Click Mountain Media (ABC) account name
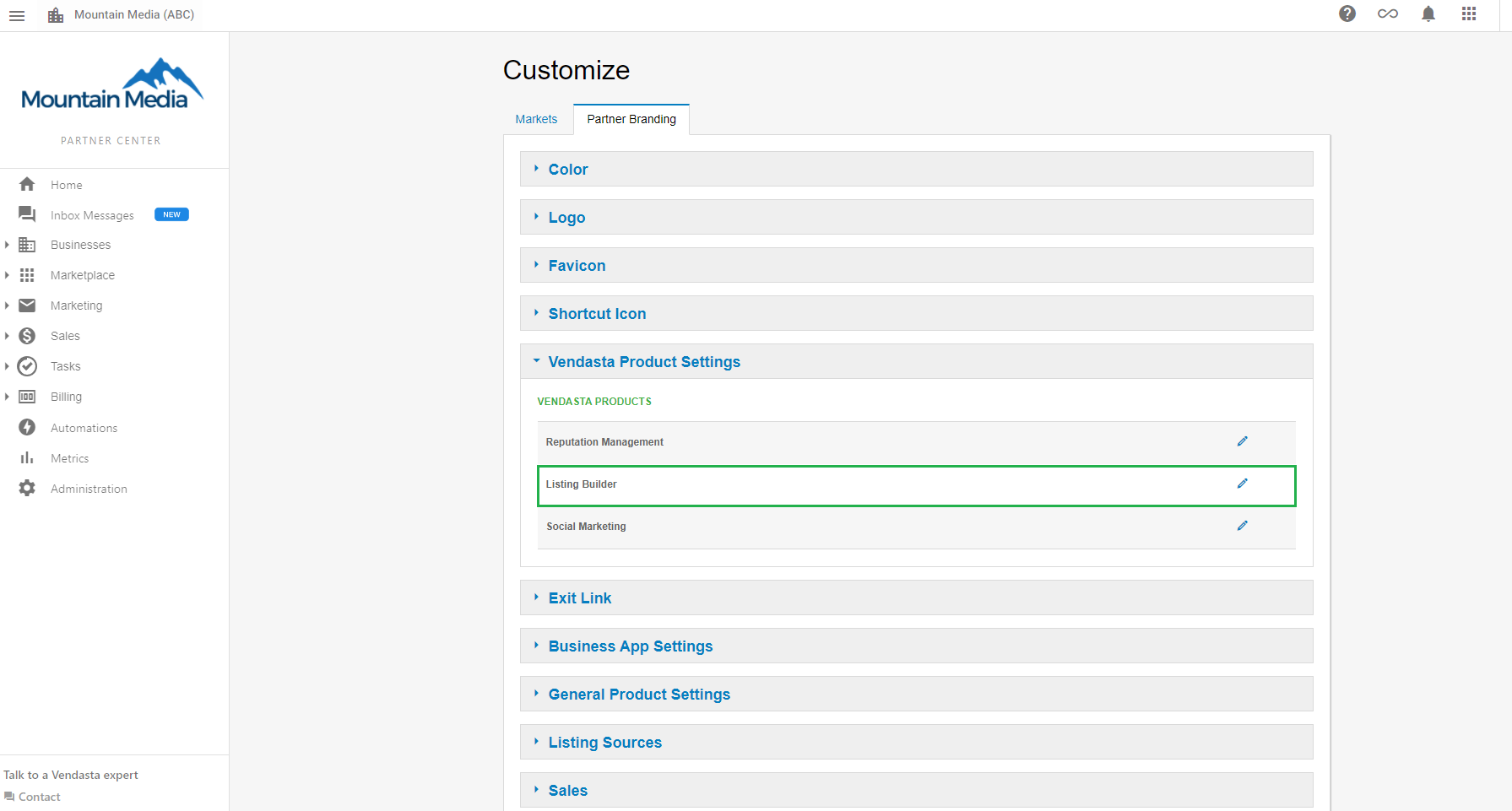This screenshot has width=1512, height=811. [134, 14]
